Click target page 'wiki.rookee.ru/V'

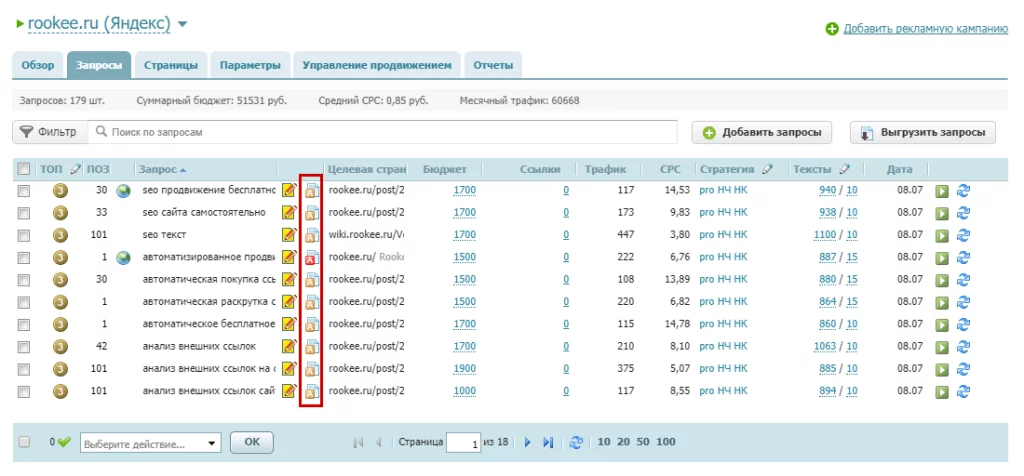(x=366, y=235)
